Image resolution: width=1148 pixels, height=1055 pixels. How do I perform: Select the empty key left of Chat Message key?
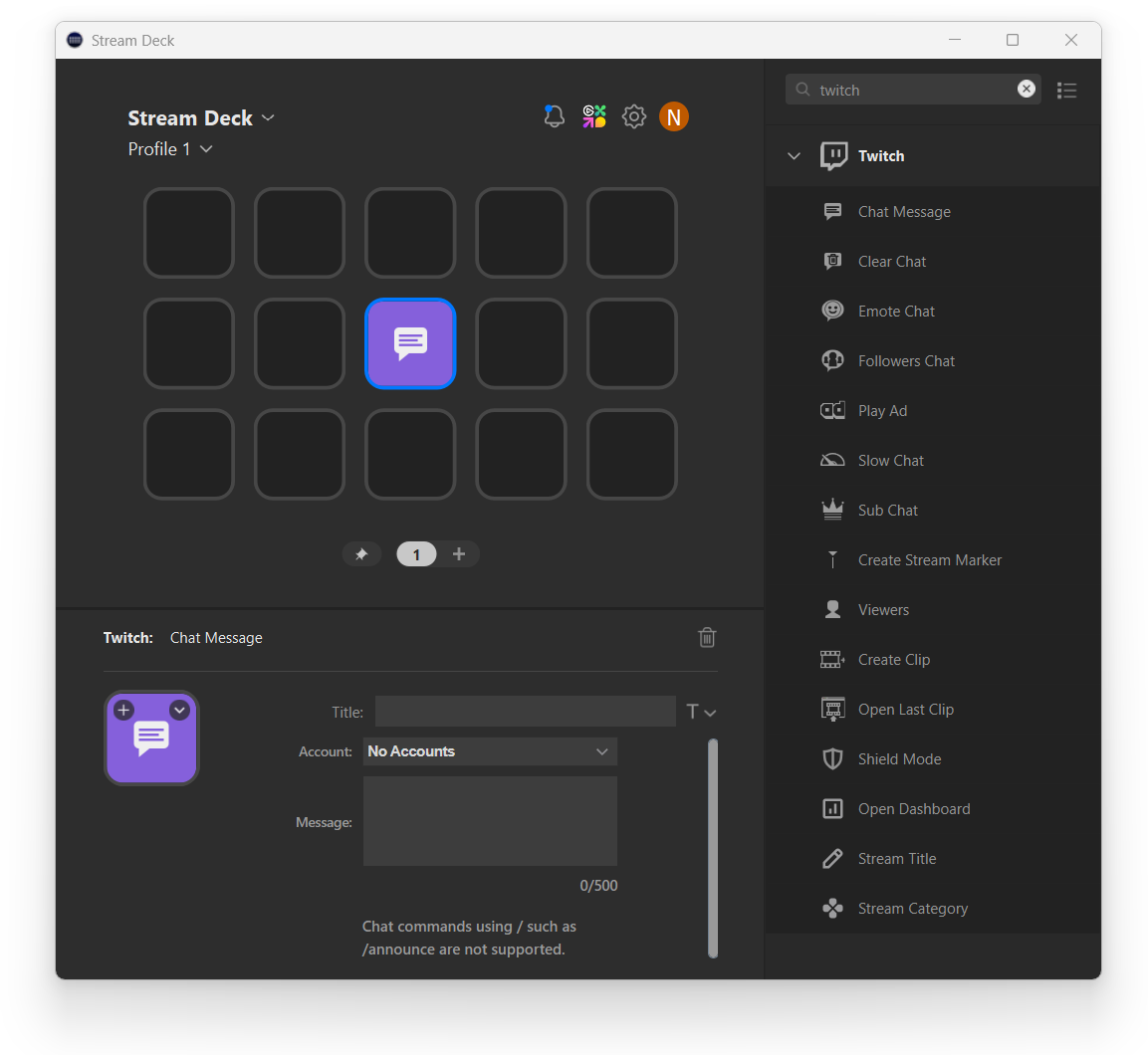pyautogui.click(x=300, y=343)
